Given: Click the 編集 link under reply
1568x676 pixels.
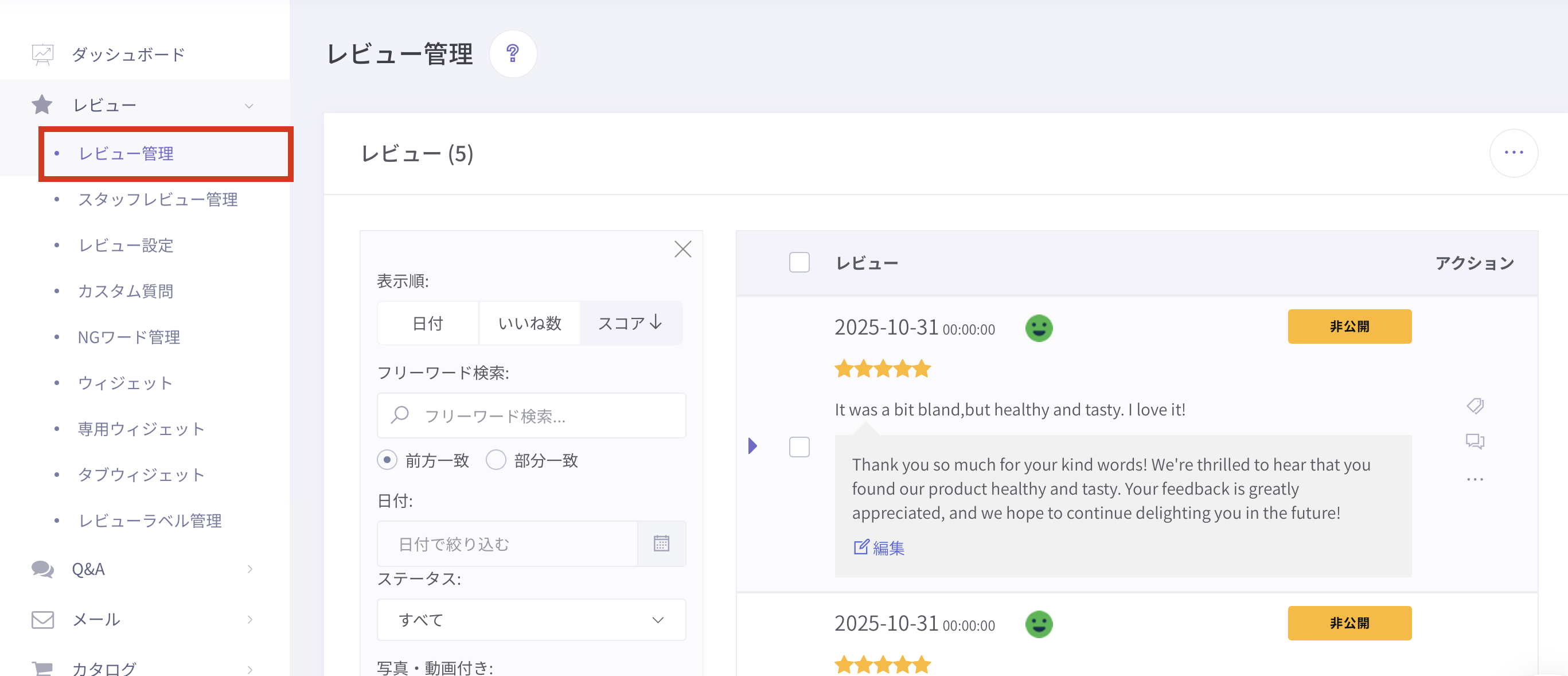Looking at the screenshot, I should tap(879, 547).
